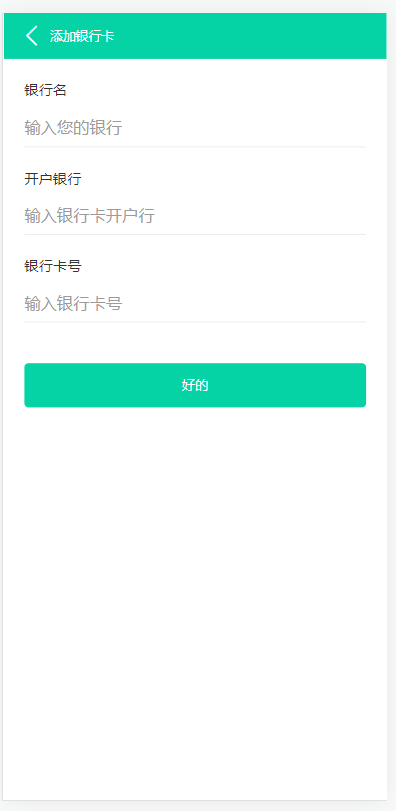Click the divider line under 开户行 input
Image resolution: width=396 pixels, height=811 pixels.
coord(195,234)
